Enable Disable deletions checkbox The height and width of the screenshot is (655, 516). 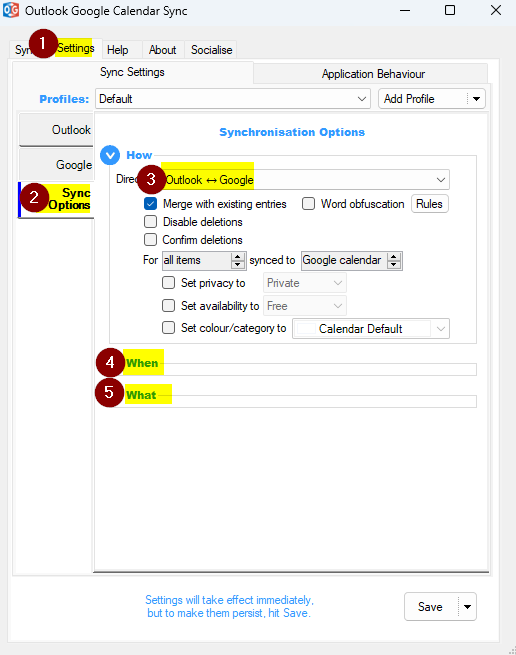coord(150,222)
